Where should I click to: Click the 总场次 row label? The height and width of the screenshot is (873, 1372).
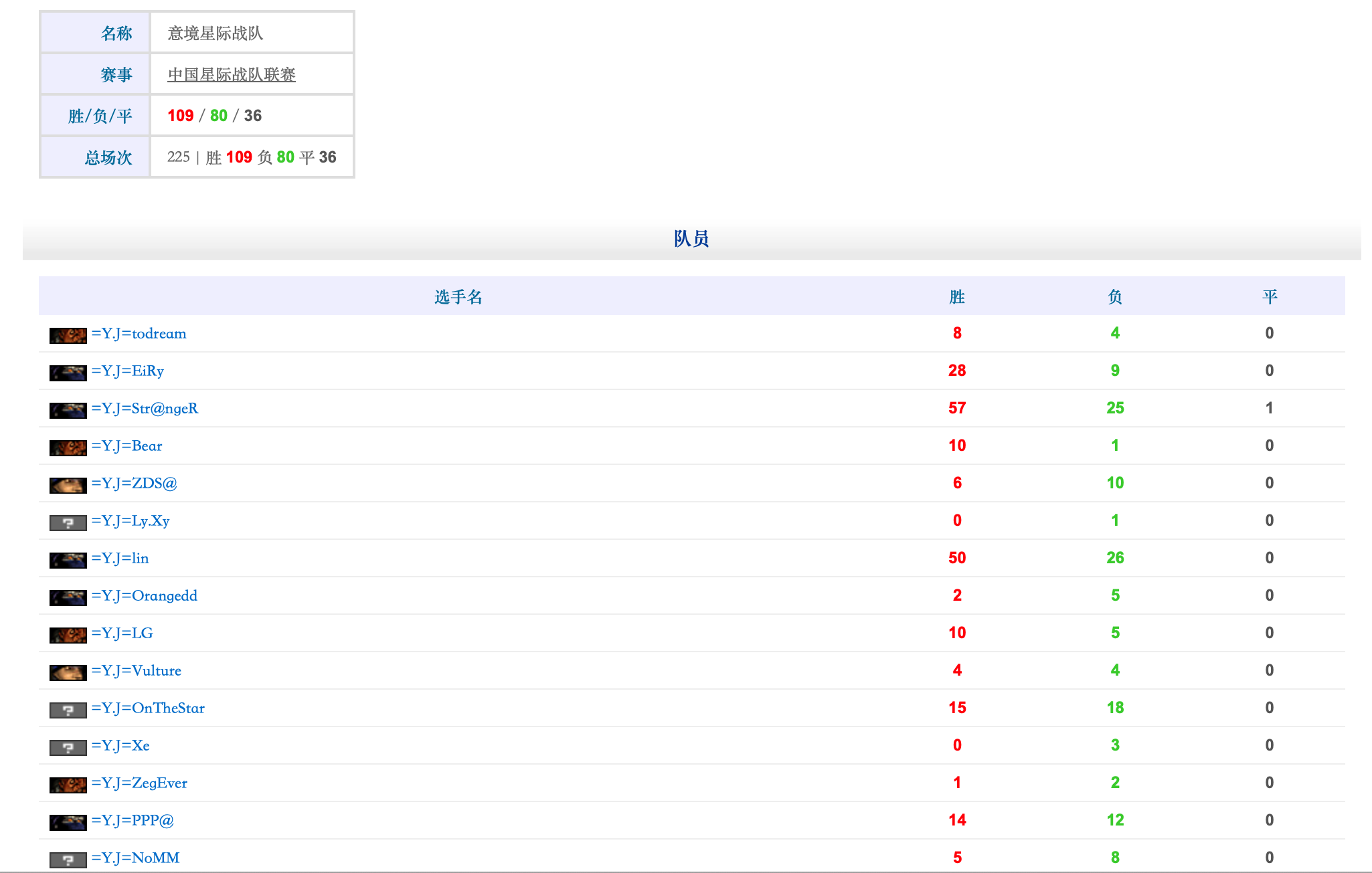click(x=108, y=158)
